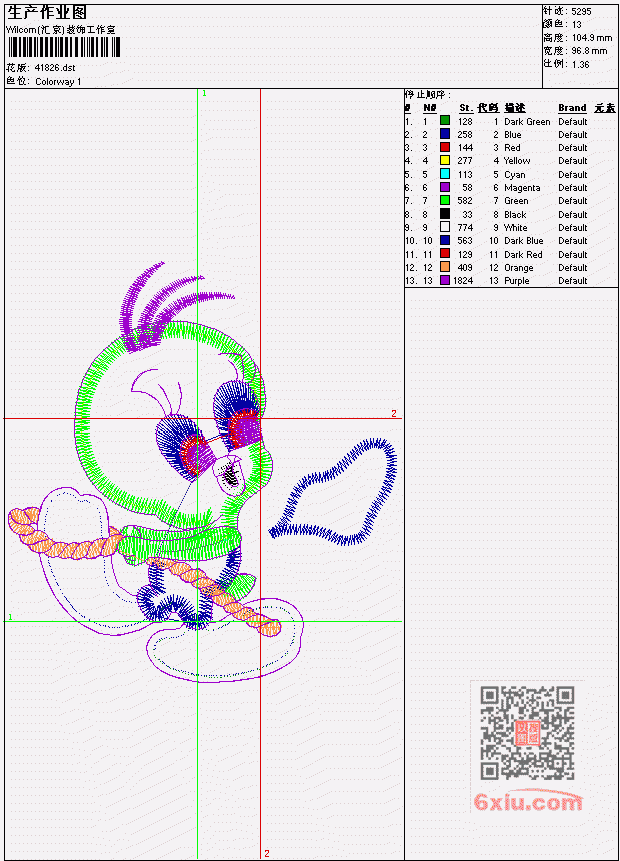This screenshot has height=861, width=620.
Task: Select the 'Magenta' description text
Action: pos(522,188)
